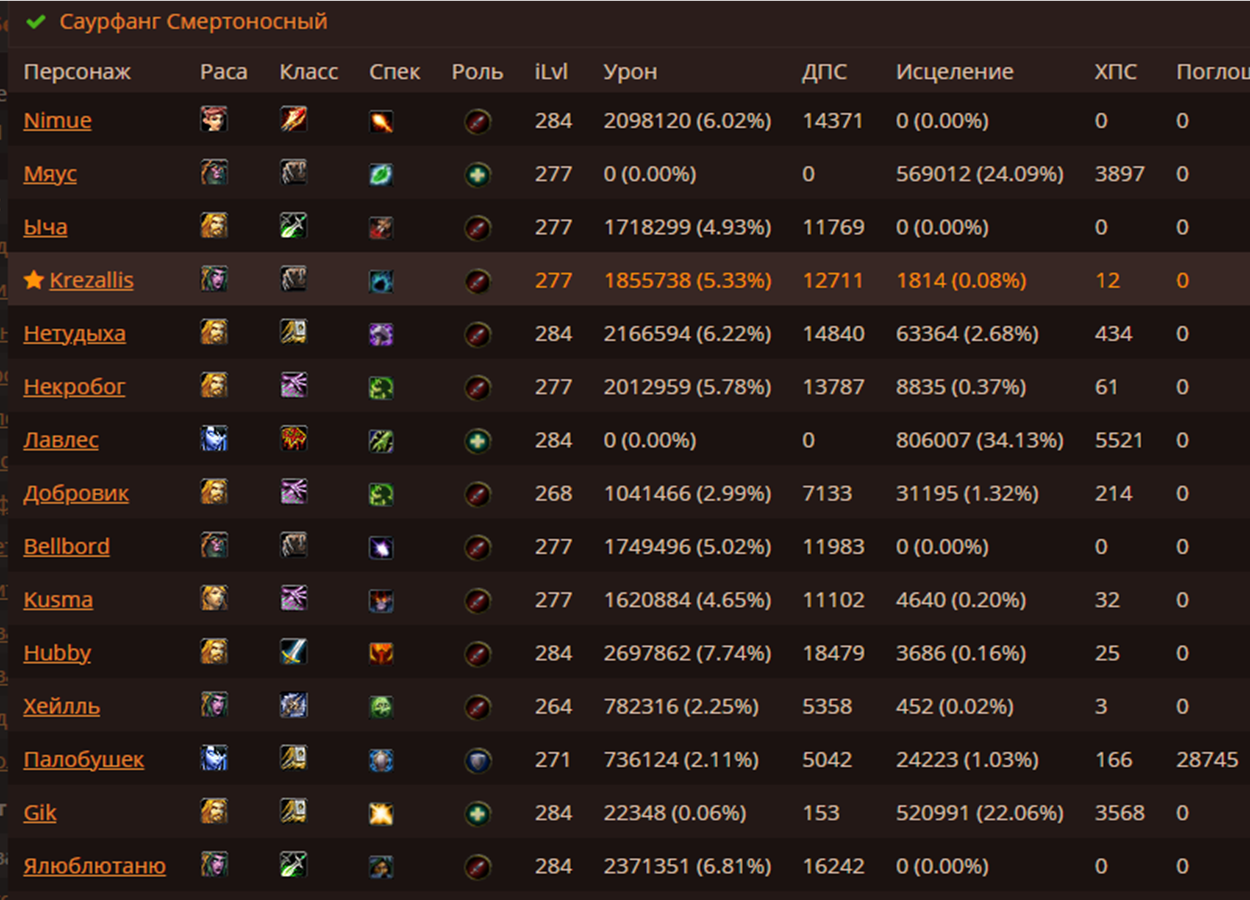Image resolution: width=1250 pixels, height=900 pixels.
Task: Sort the table by the Урон column
Action: click(x=630, y=72)
